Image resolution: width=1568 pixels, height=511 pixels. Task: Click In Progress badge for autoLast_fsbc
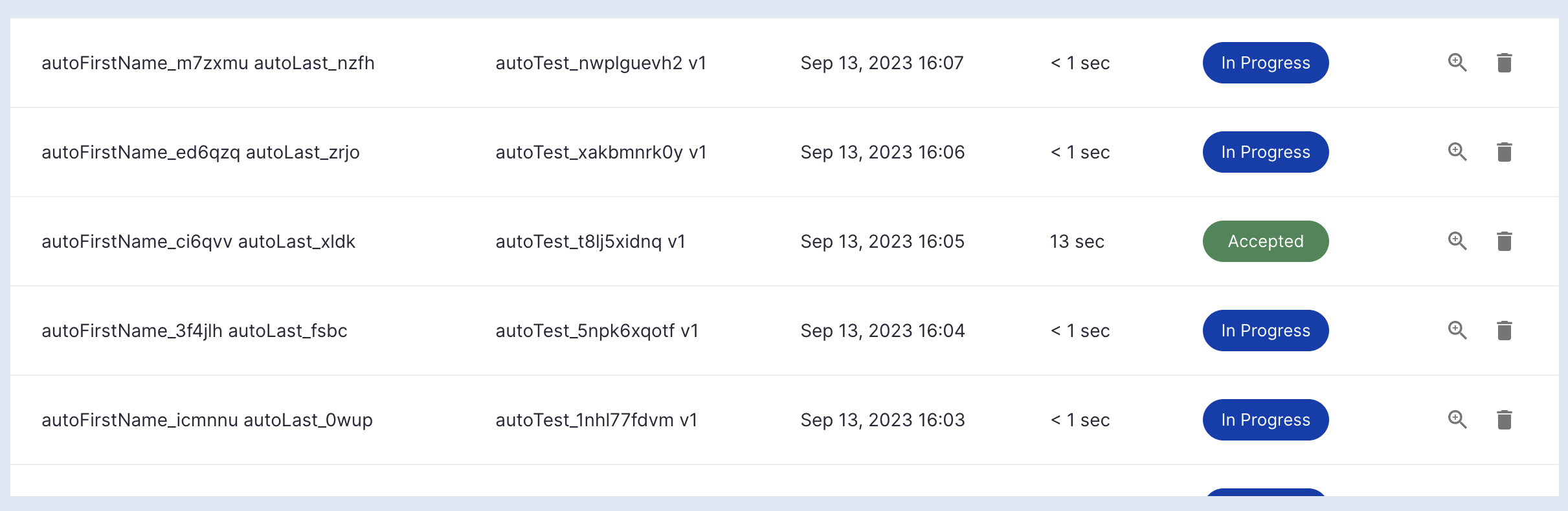(1266, 331)
